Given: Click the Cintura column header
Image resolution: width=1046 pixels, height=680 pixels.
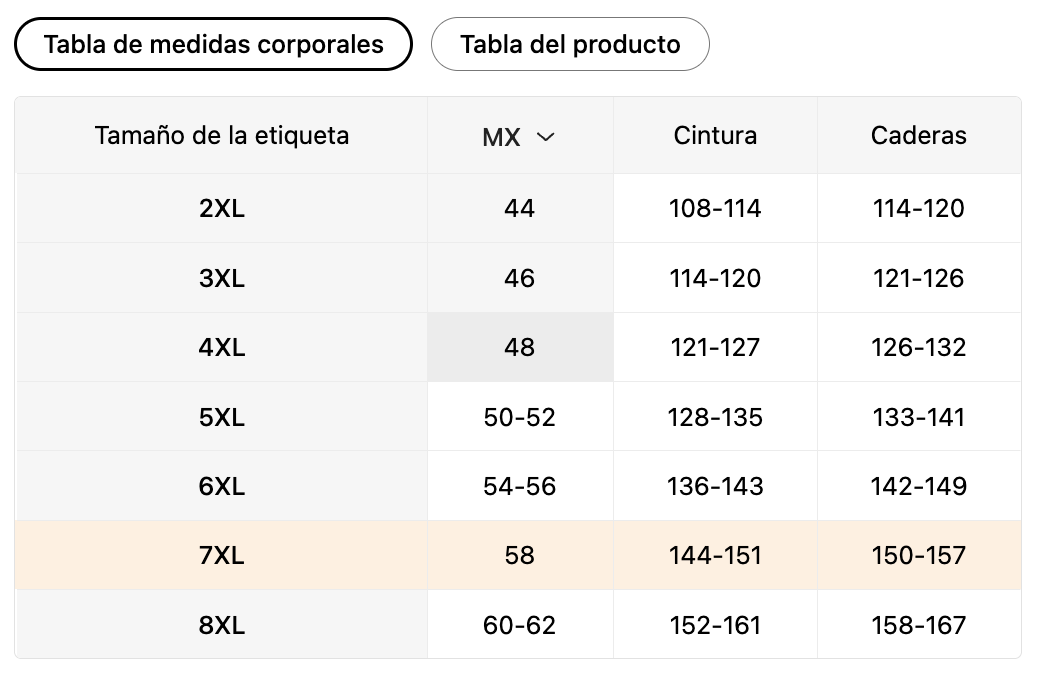Looking at the screenshot, I should click(x=715, y=135).
